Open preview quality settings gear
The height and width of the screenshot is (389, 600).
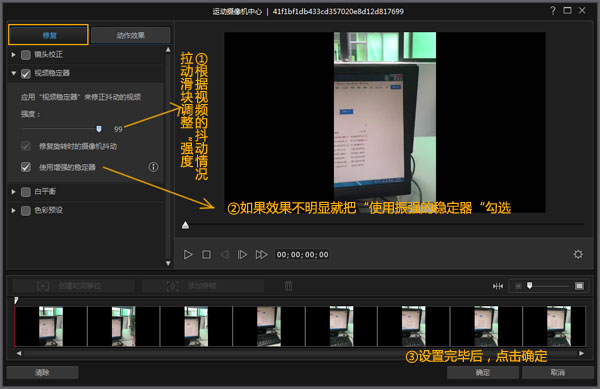point(578,254)
